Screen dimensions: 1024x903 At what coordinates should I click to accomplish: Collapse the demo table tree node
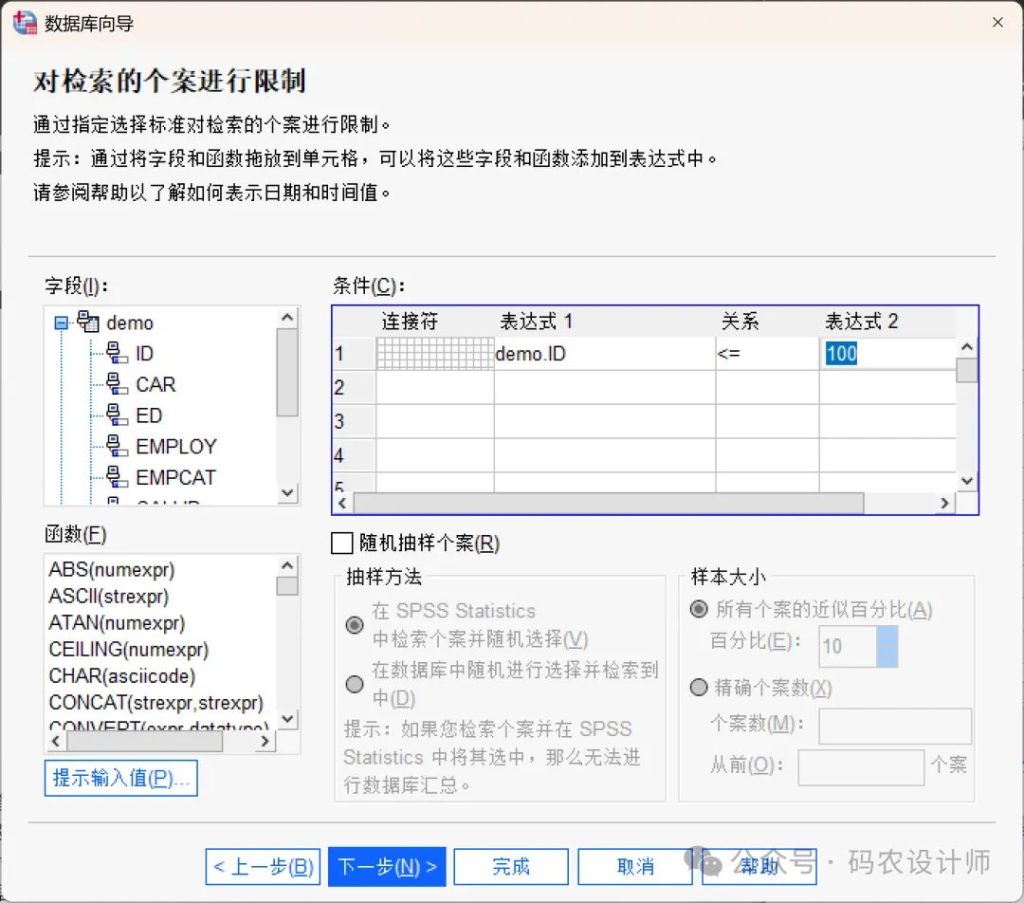click(x=61, y=323)
